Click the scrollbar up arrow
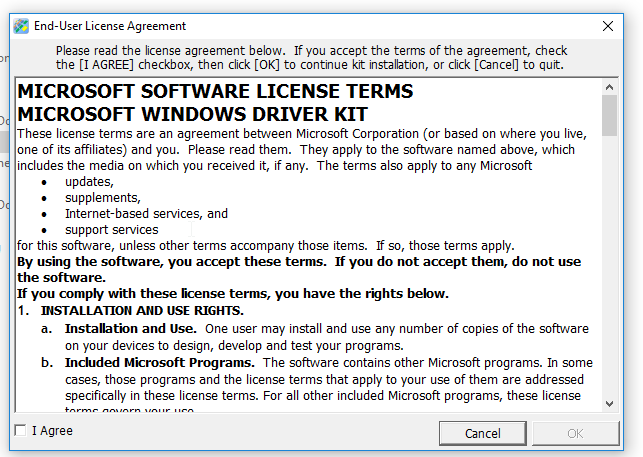 [x=609, y=87]
